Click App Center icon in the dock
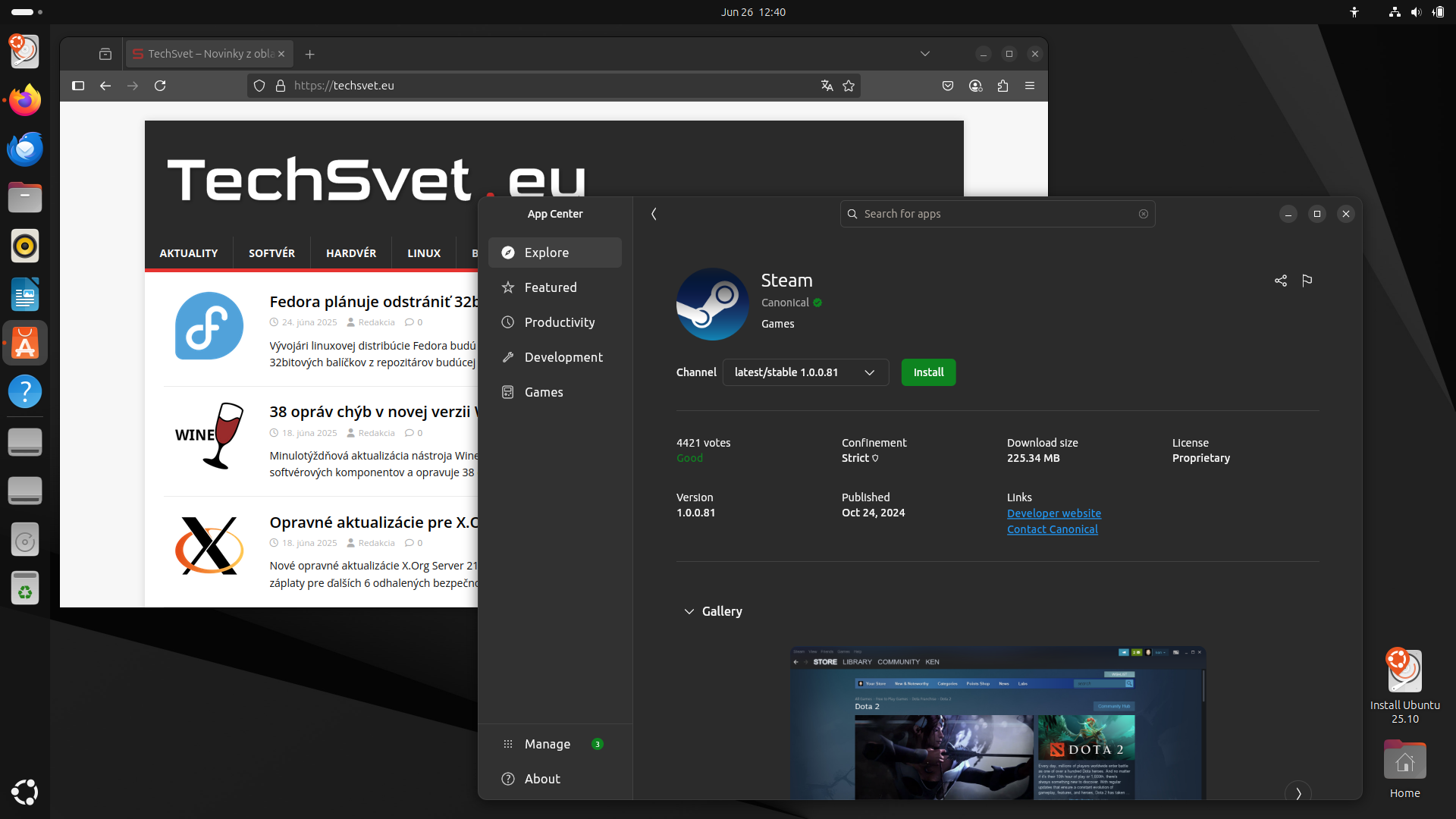This screenshot has width=1456, height=819. click(25, 343)
